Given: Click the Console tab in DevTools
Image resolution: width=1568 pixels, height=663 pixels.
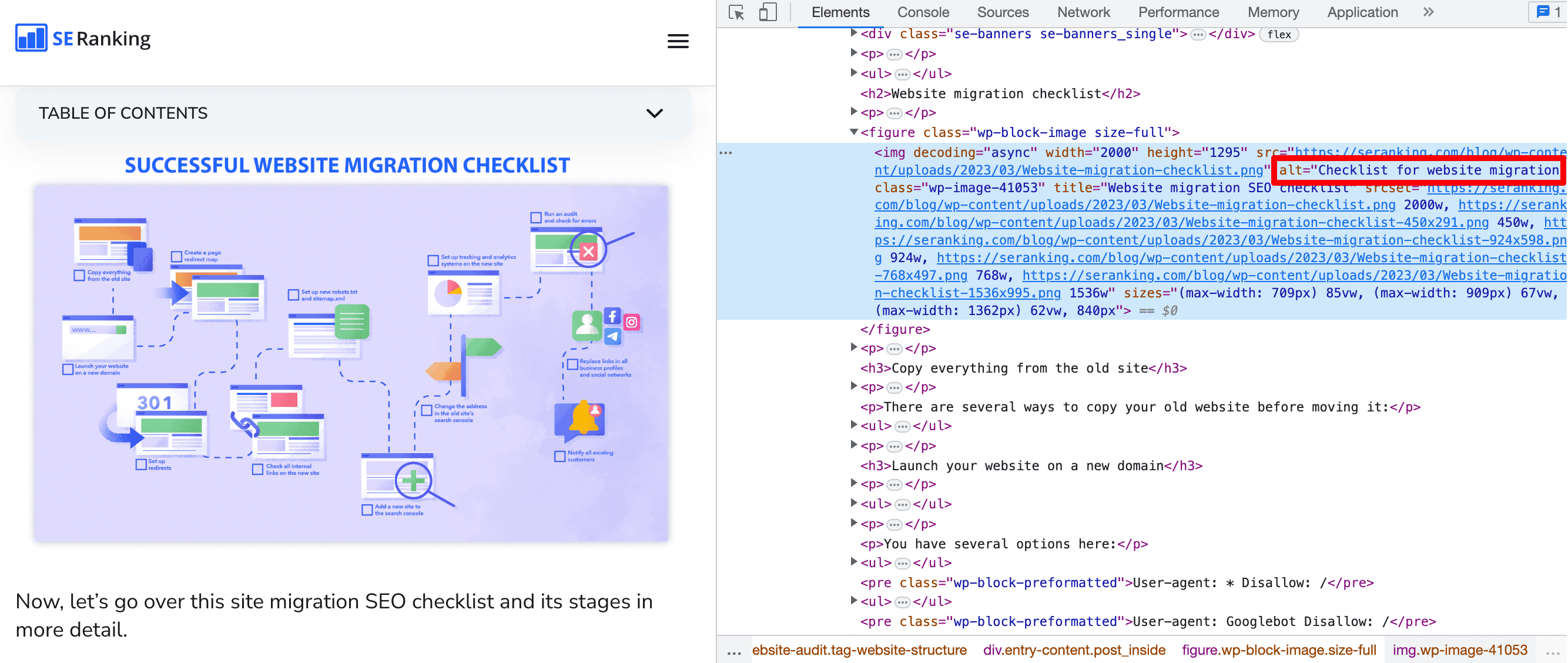Looking at the screenshot, I should tap(921, 11).
